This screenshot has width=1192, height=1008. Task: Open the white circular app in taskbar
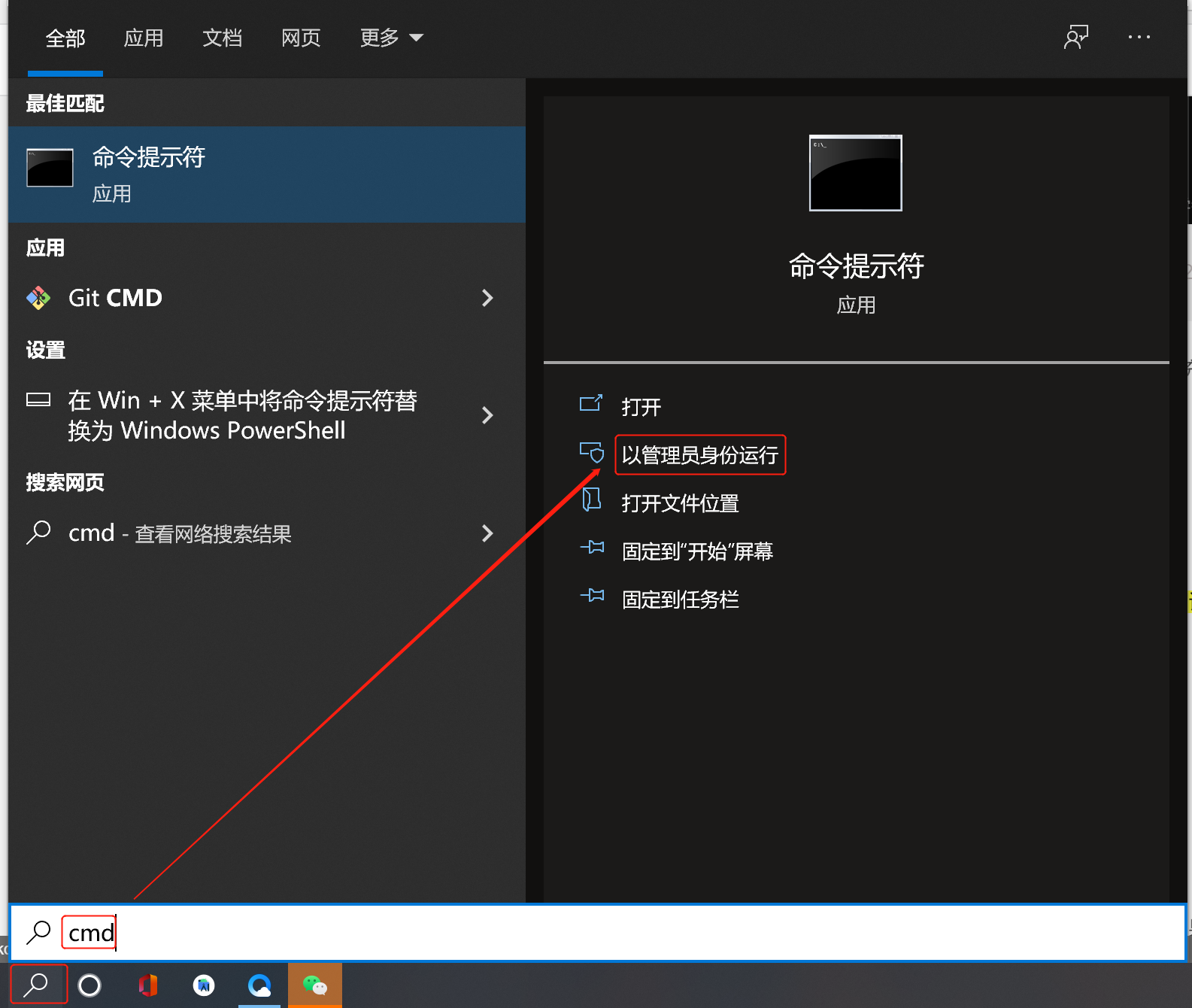[x=204, y=985]
